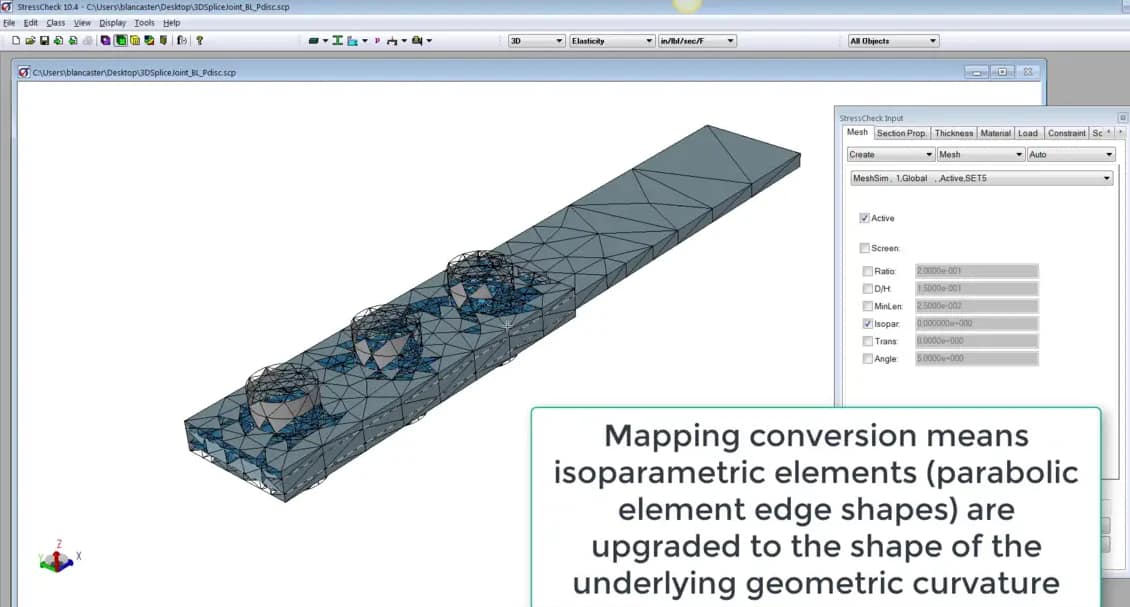Image resolution: width=1130 pixels, height=607 pixels.
Task: Toggle the Active checkbox in the Mesh panel
Action: pos(865,218)
